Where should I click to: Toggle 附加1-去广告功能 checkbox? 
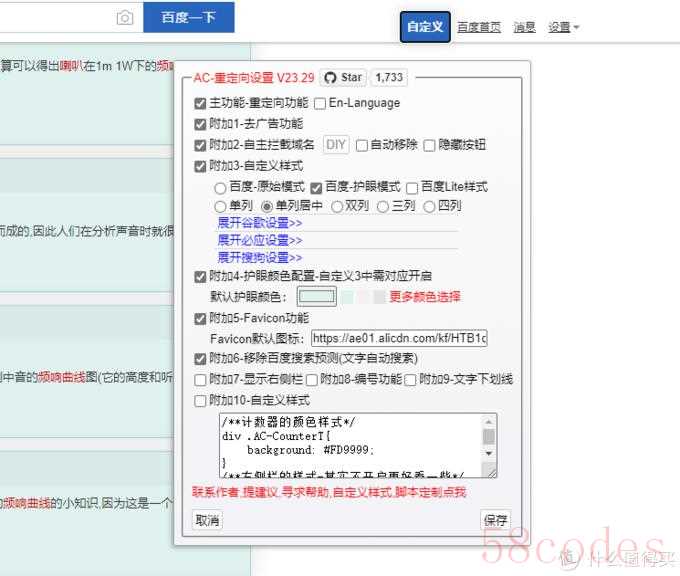click(200, 124)
